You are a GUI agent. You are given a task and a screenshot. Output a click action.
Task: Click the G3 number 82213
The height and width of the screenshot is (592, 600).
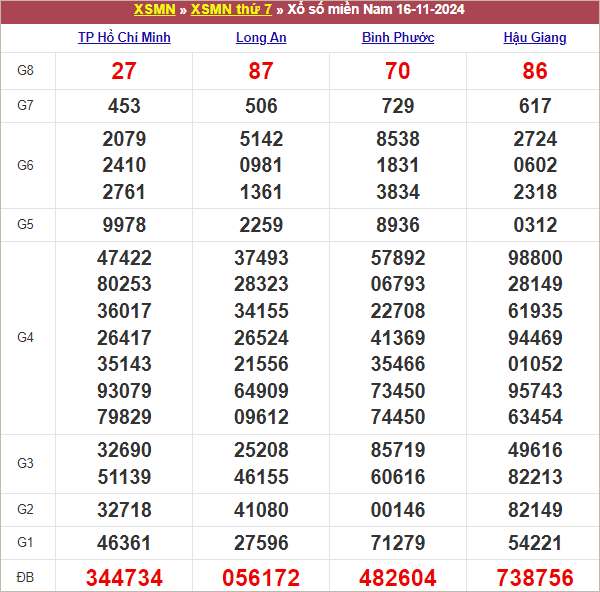(x=535, y=477)
